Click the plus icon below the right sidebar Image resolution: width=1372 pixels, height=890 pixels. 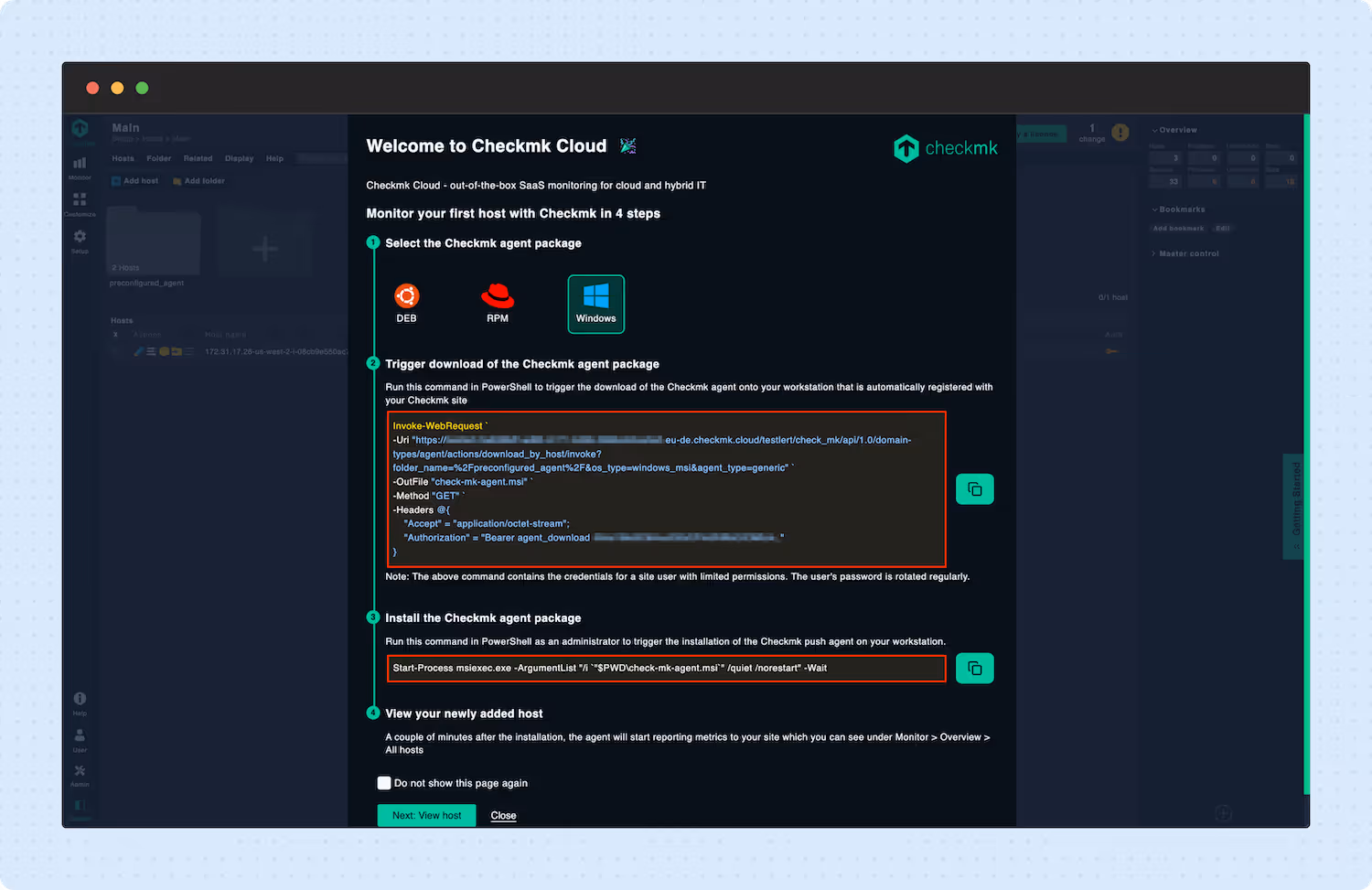[x=1223, y=813]
